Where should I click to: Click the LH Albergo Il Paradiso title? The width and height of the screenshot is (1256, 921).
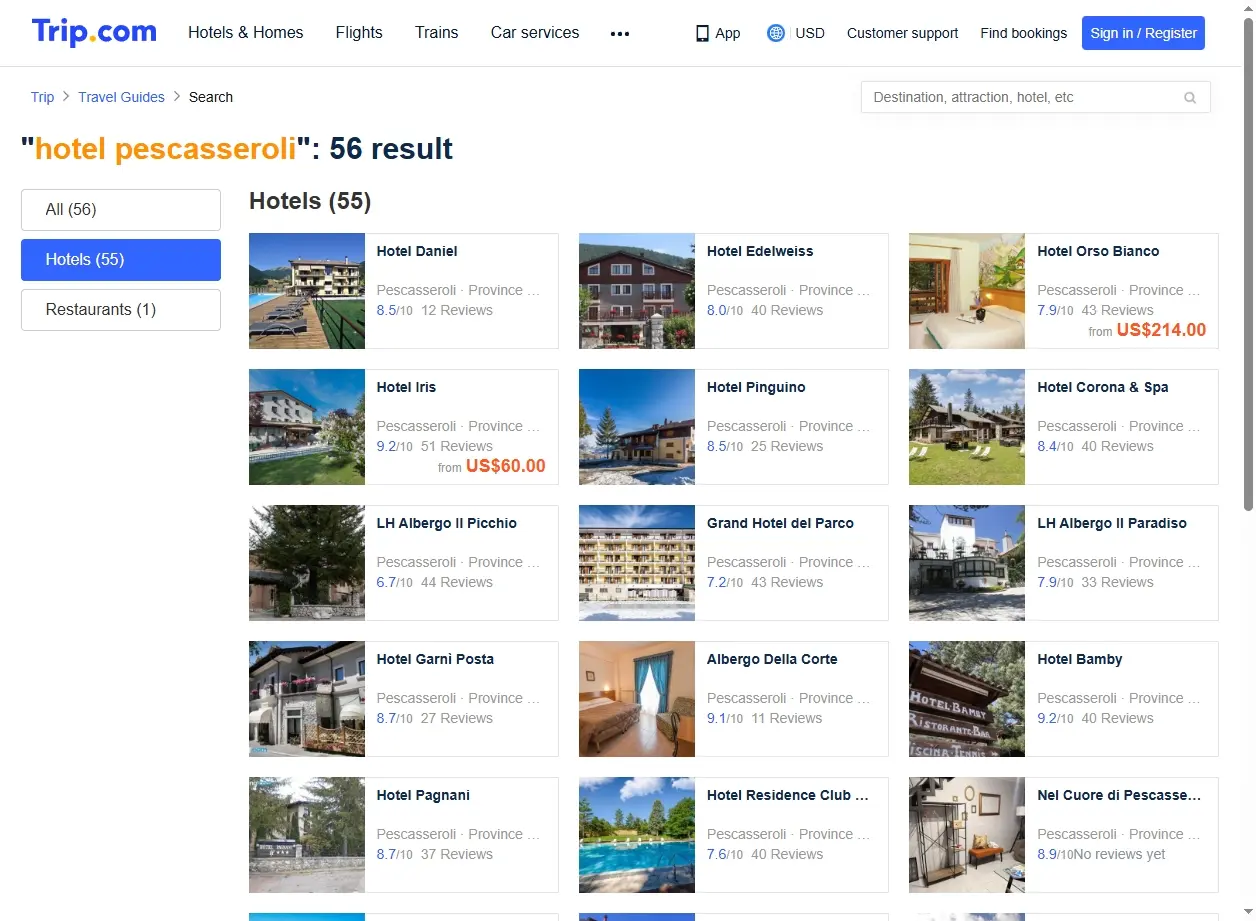(x=1112, y=523)
